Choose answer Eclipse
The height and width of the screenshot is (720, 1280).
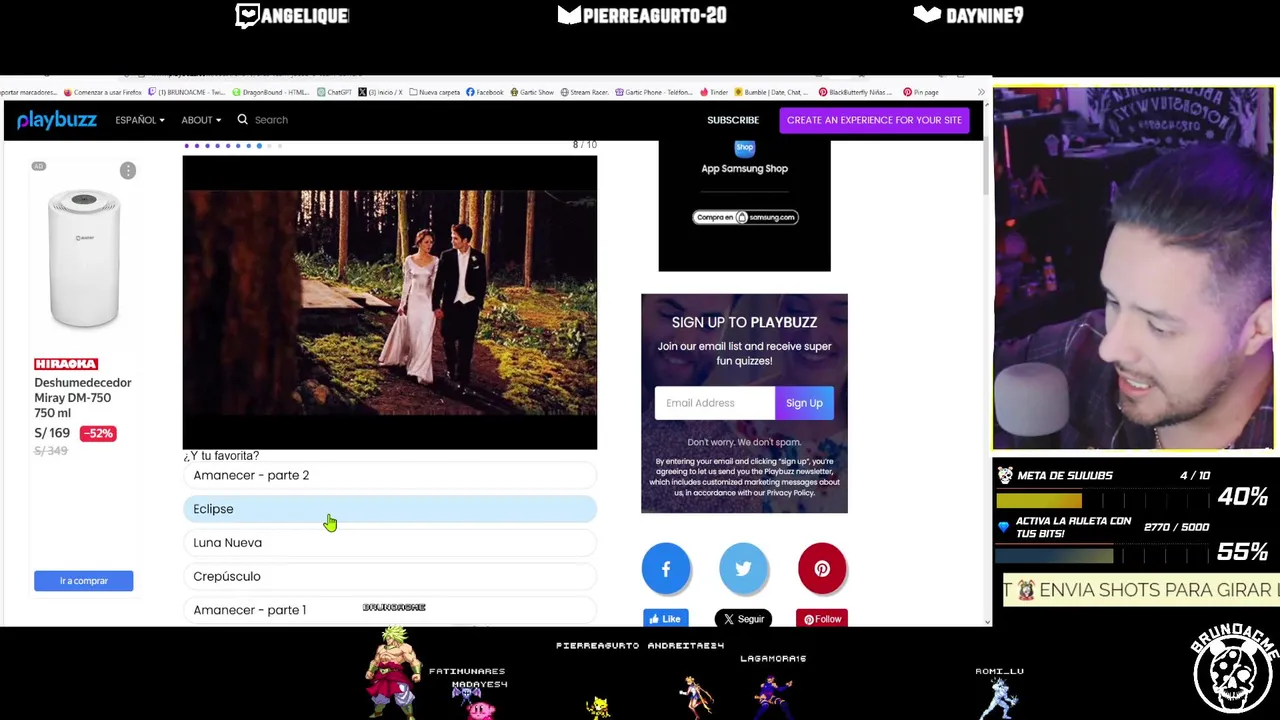pyautogui.click(x=389, y=509)
